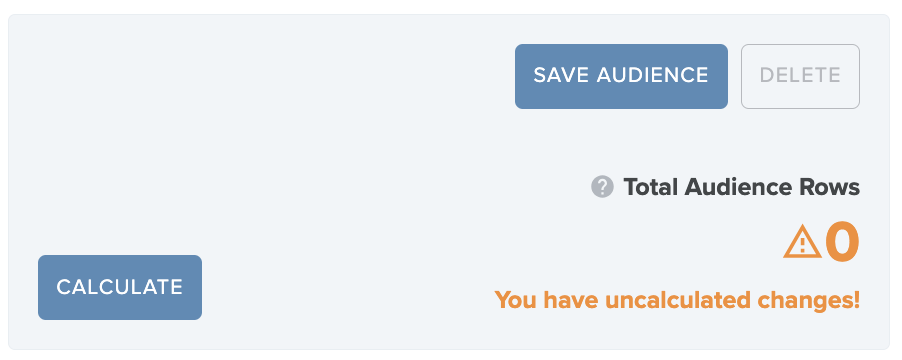Select the large orange 0 value
Image resolution: width=902 pixels, height=360 pixels.
pyautogui.click(x=842, y=242)
